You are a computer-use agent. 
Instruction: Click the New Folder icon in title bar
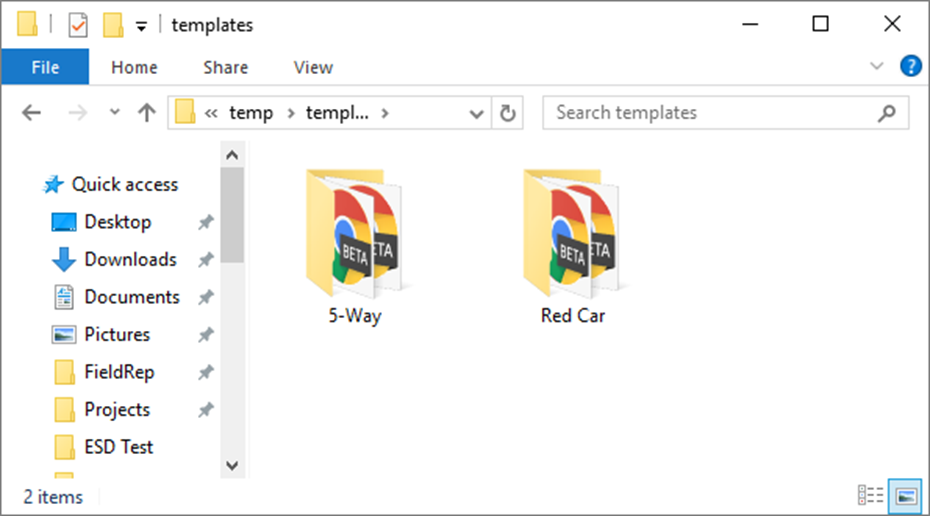click(x=113, y=25)
